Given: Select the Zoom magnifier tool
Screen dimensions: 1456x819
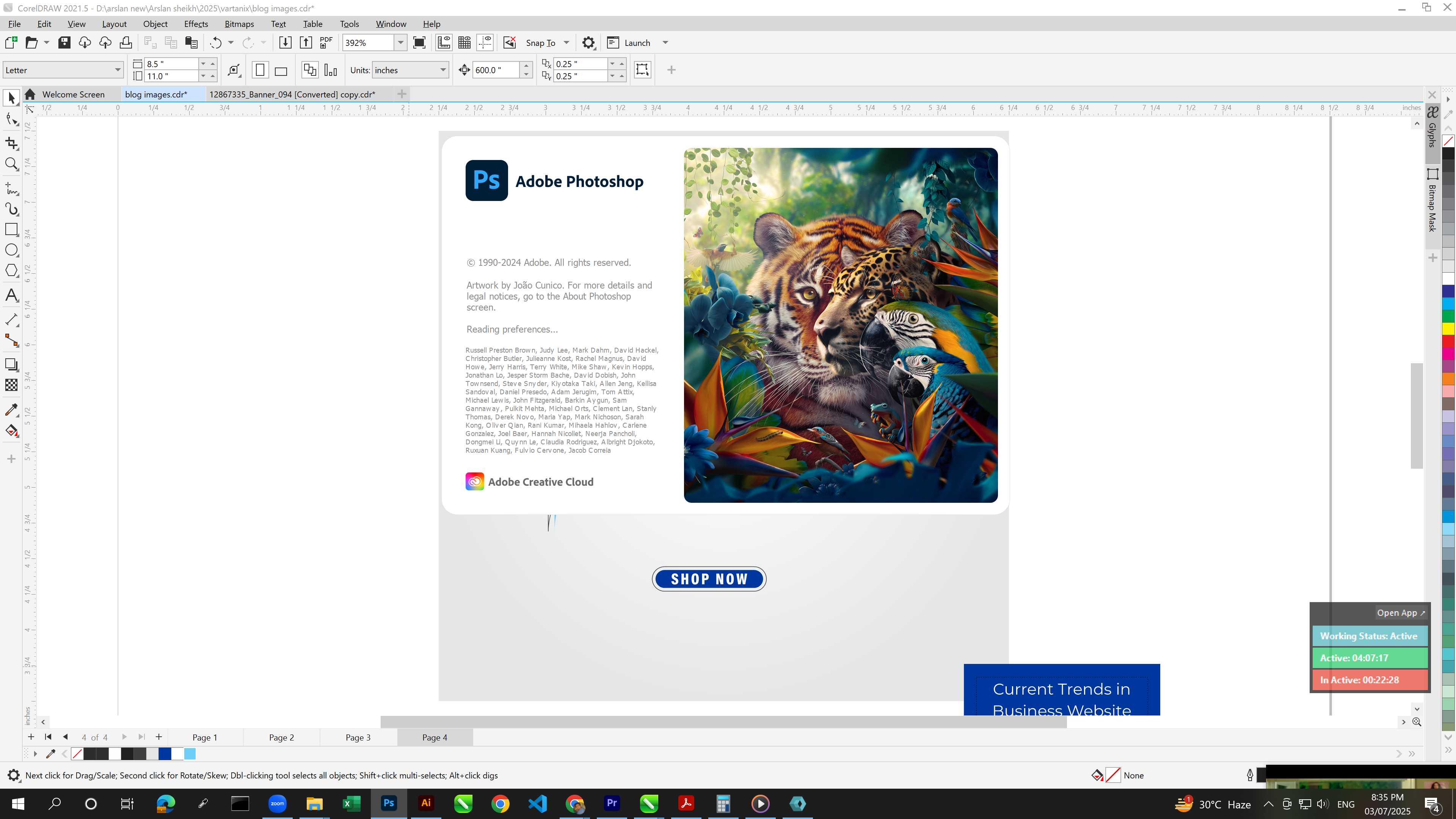Looking at the screenshot, I should (11, 165).
